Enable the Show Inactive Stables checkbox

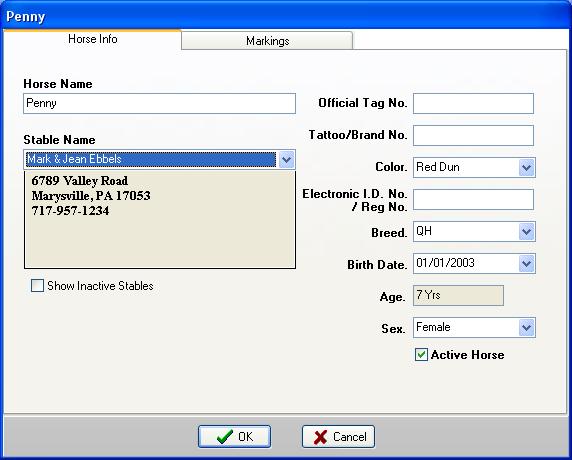click(x=37, y=286)
